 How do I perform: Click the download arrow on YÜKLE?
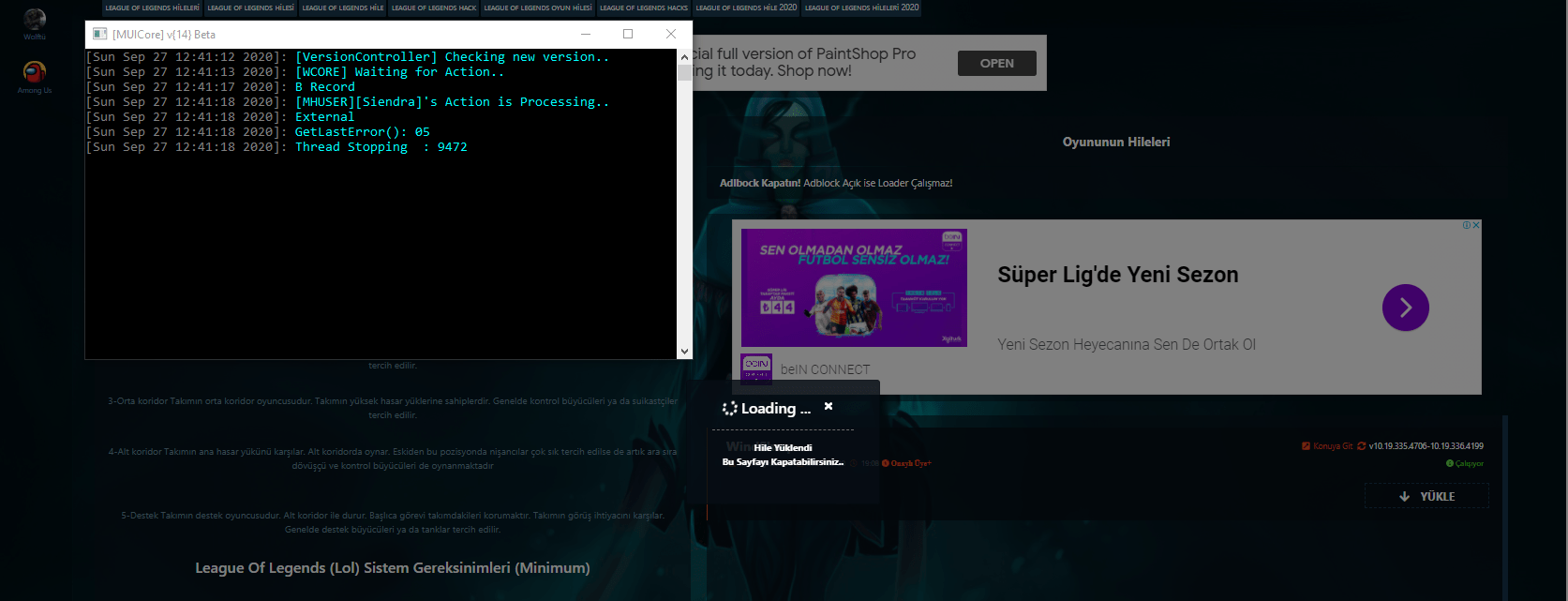pyautogui.click(x=1404, y=496)
